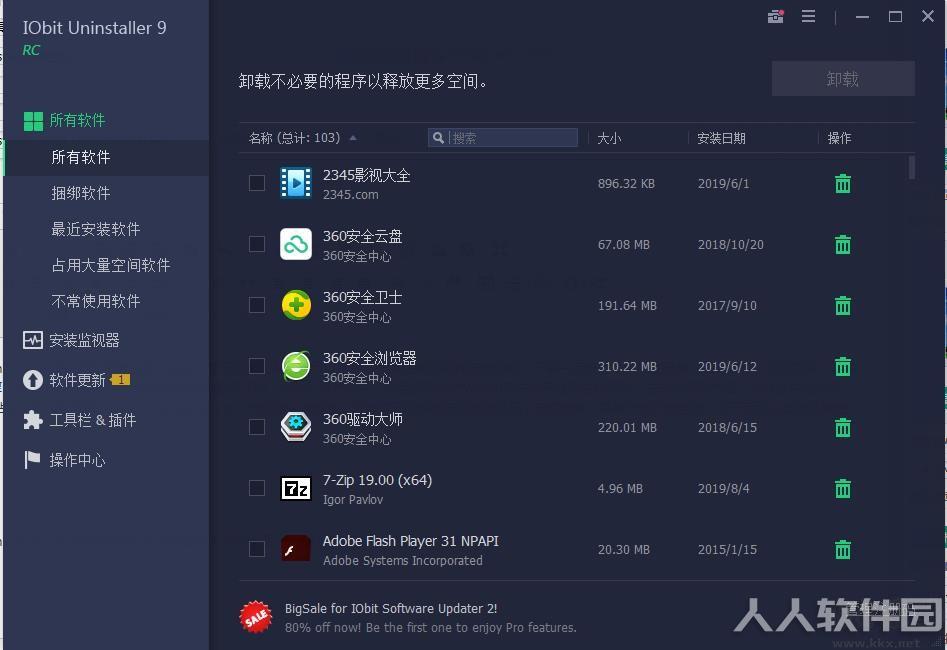Click the 360安全云盘 cloud icon
The height and width of the screenshot is (650, 947).
(x=296, y=244)
